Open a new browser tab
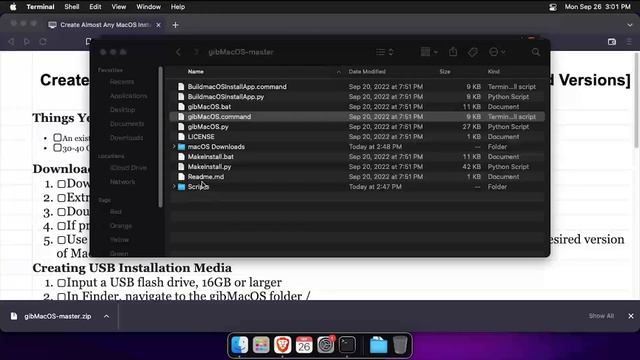The image size is (640, 360). click(176, 25)
